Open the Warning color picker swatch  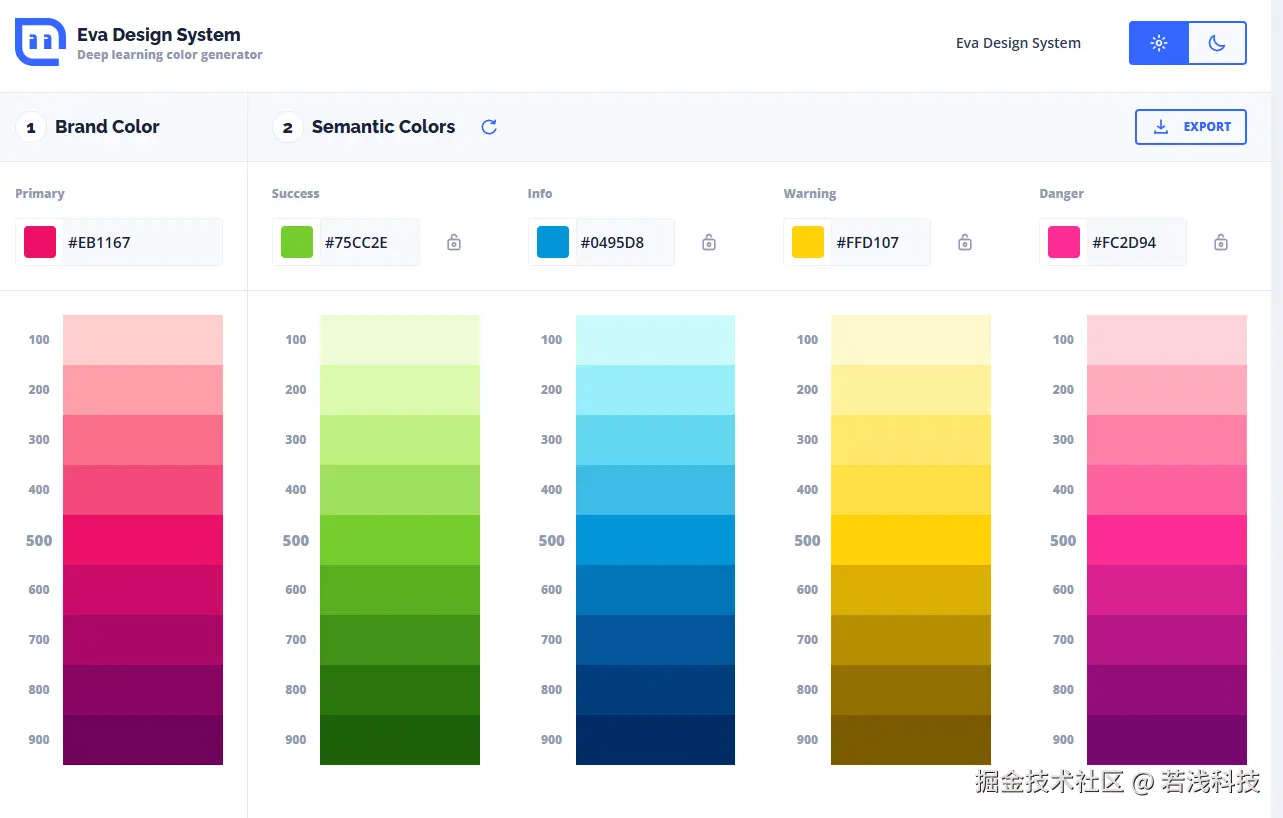pos(808,242)
